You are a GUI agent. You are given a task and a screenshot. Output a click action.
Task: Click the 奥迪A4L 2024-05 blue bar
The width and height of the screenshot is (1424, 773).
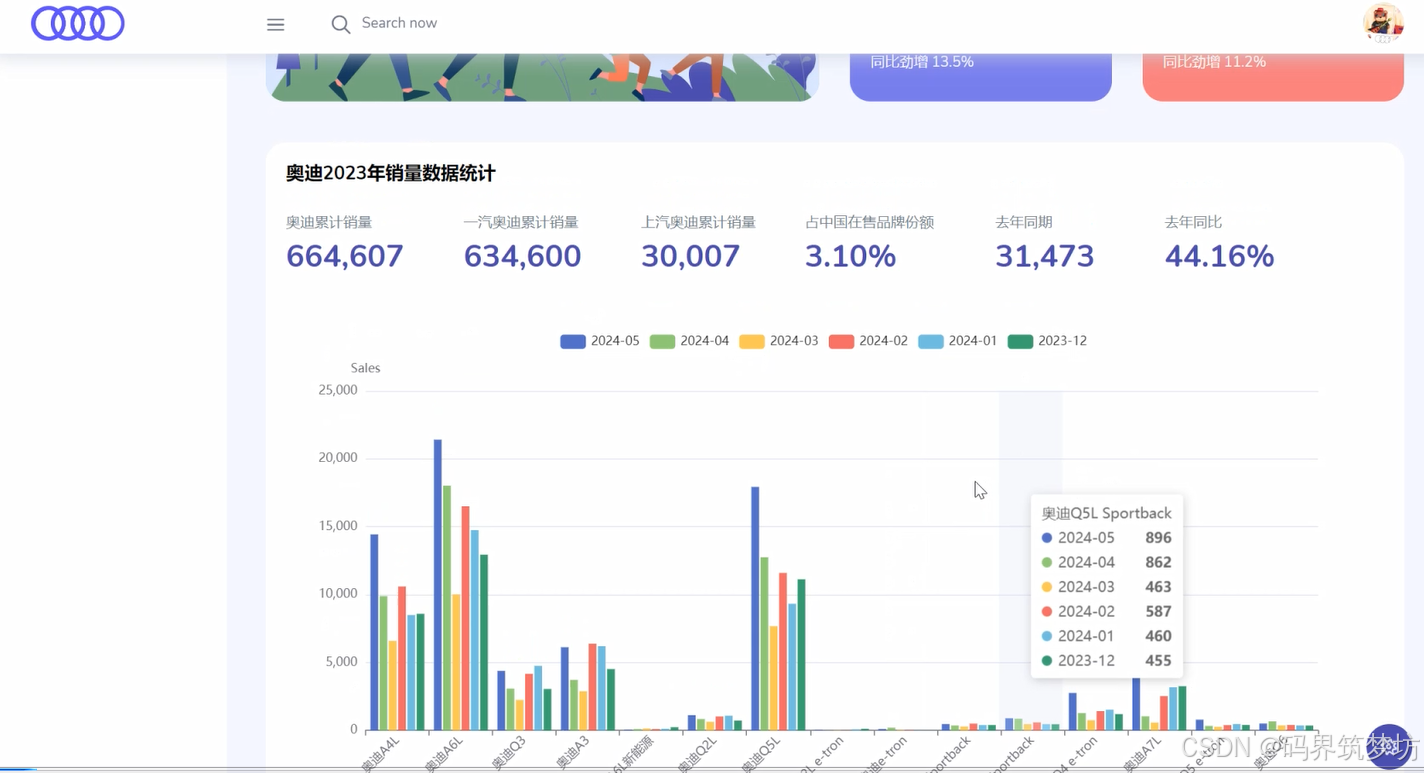point(374,632)
